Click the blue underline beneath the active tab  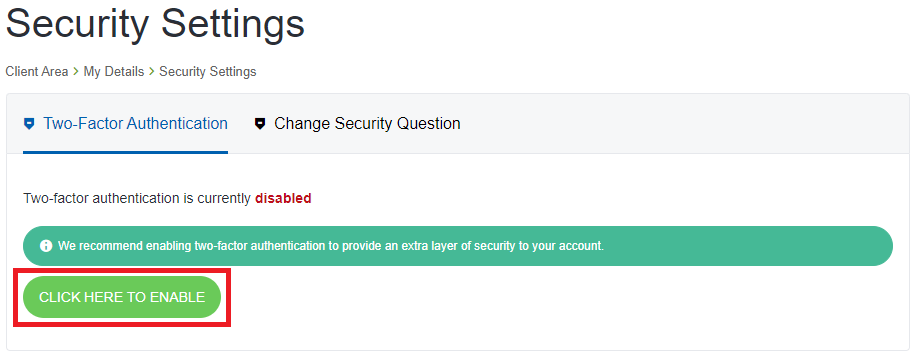126,152
